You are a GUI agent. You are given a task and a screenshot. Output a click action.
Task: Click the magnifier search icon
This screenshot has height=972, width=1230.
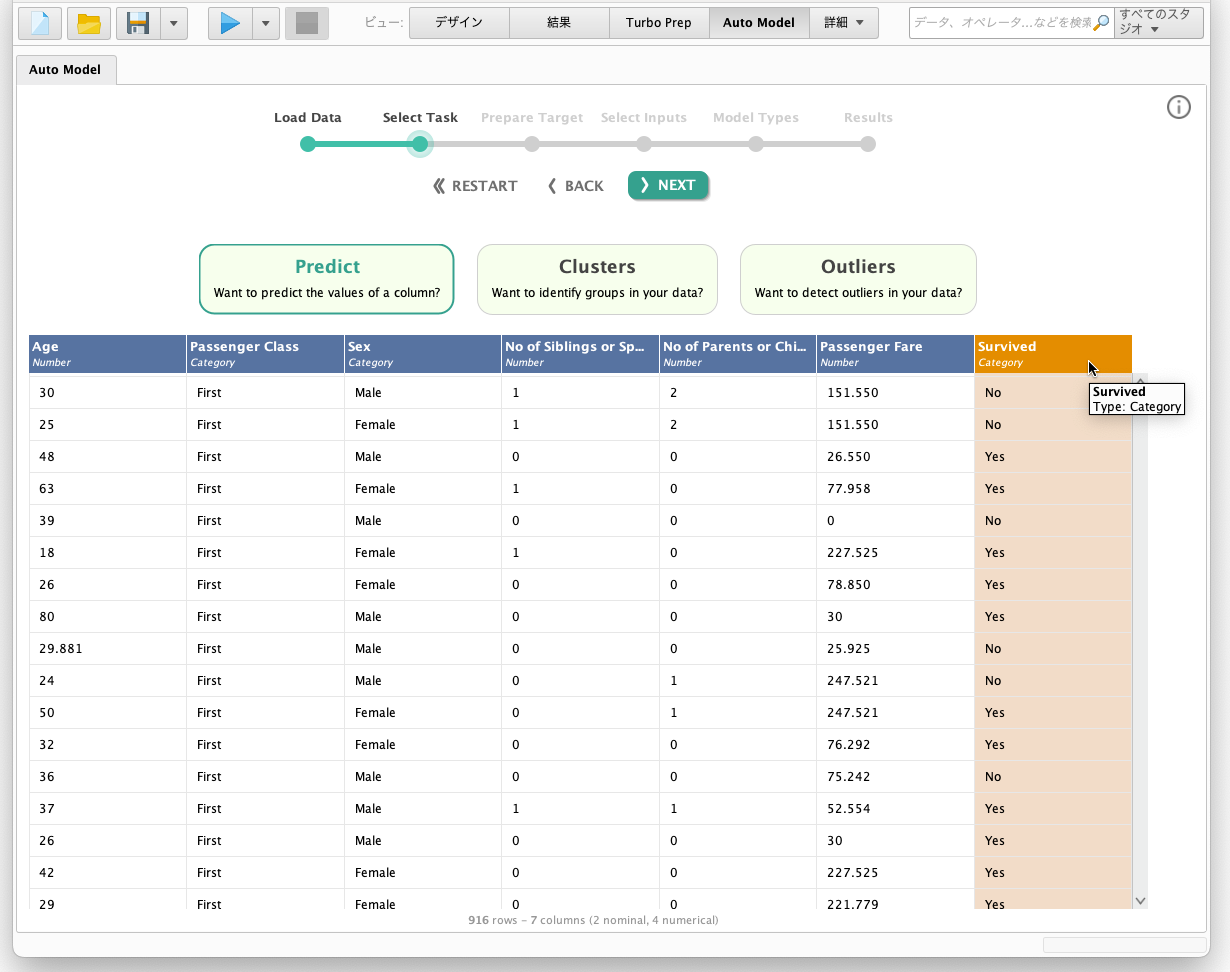tap(1102, 22)
